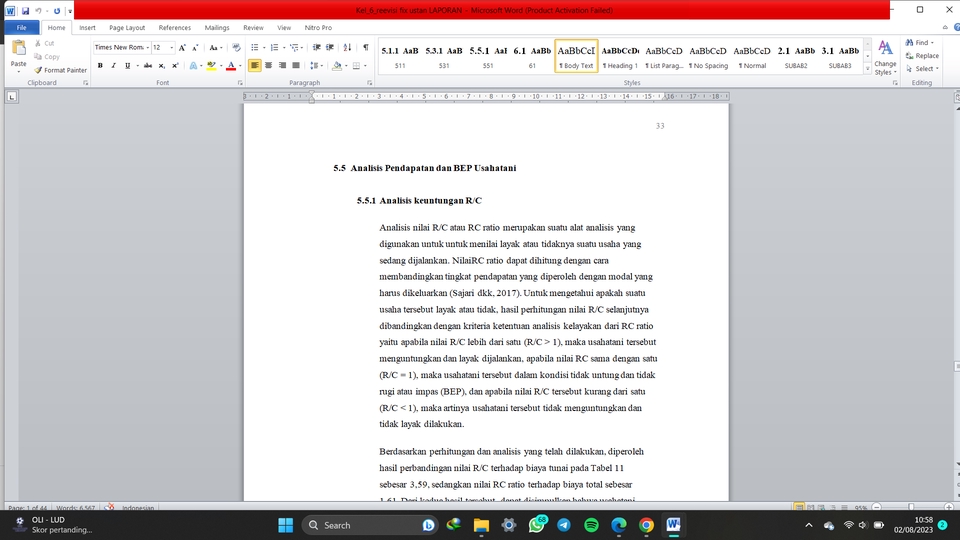The image size is (960, 540).
Task: Click the Find button
Action: 920,43
